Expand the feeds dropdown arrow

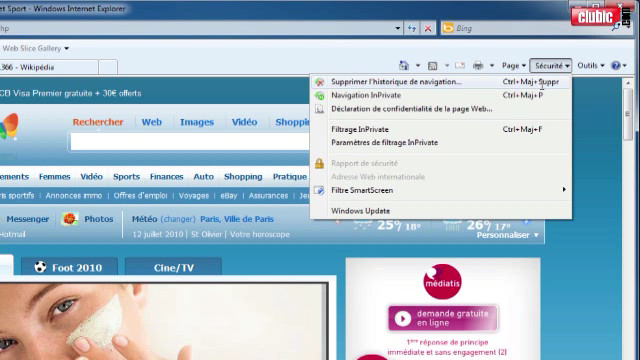click(x=447, y=66)
